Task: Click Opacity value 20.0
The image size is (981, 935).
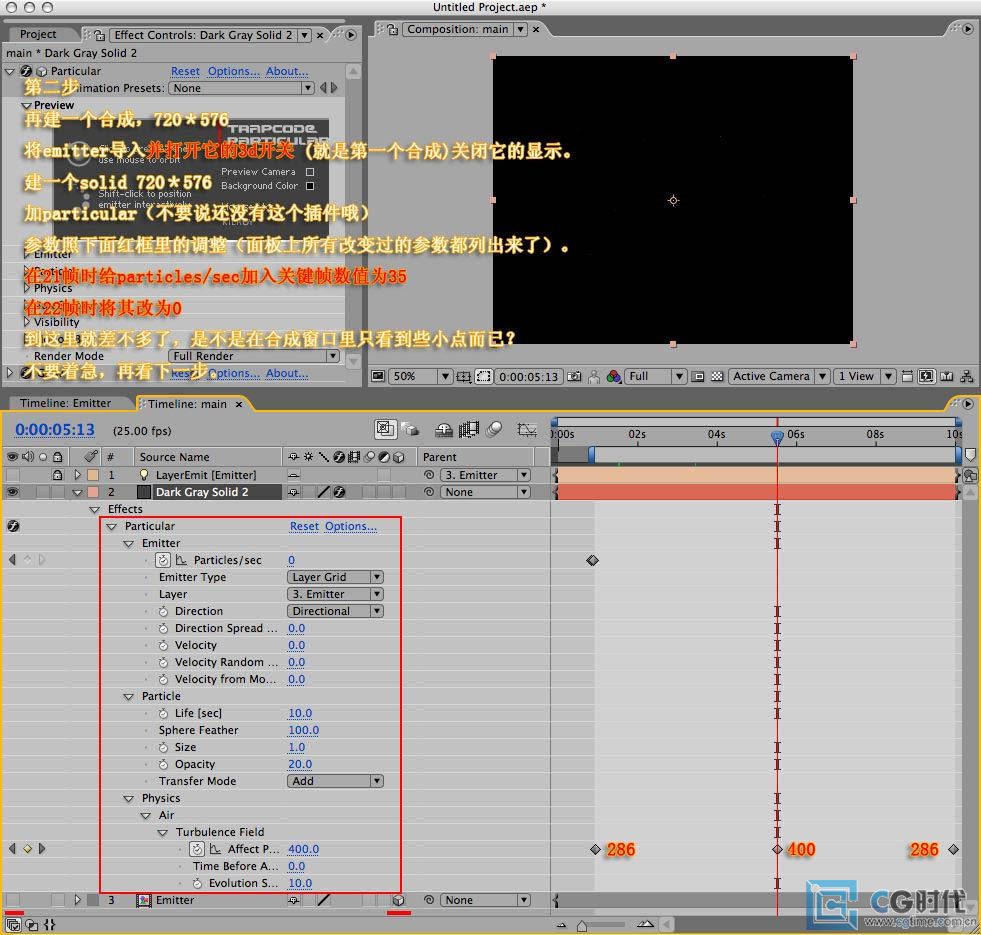Action: click(x=300, y=764)
